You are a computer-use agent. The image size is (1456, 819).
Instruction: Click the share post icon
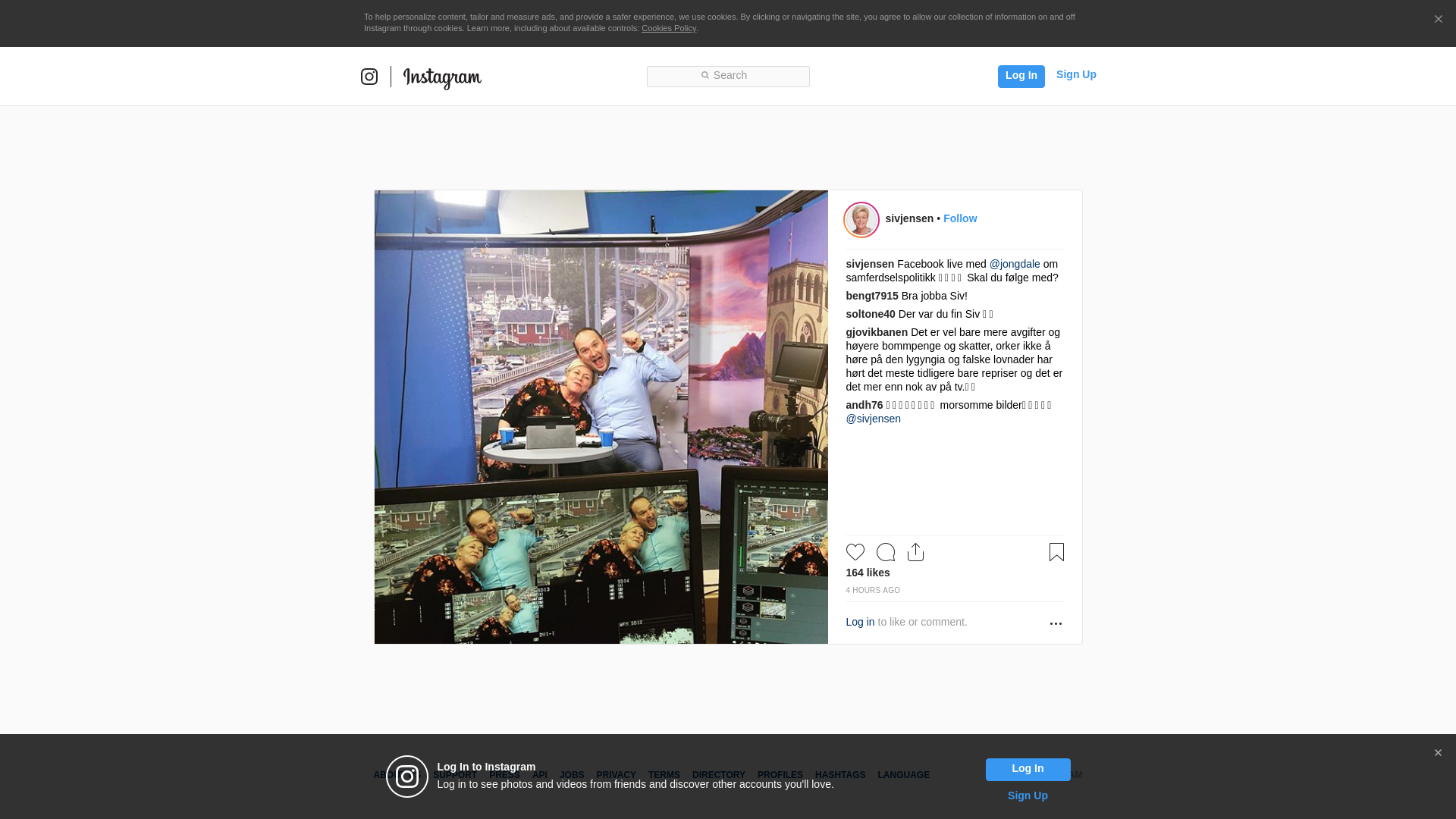pyautogui.click(x=915, y=552)
